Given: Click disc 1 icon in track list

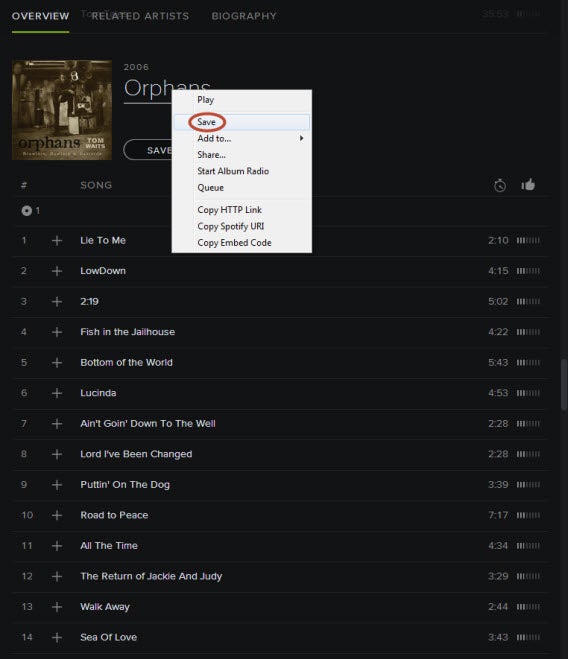Looking at the screenshot, I should pos(26,211).
